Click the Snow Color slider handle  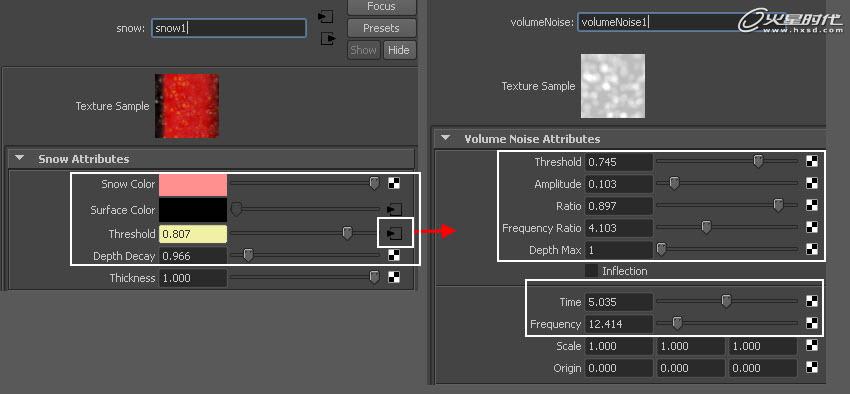(374, 184)
